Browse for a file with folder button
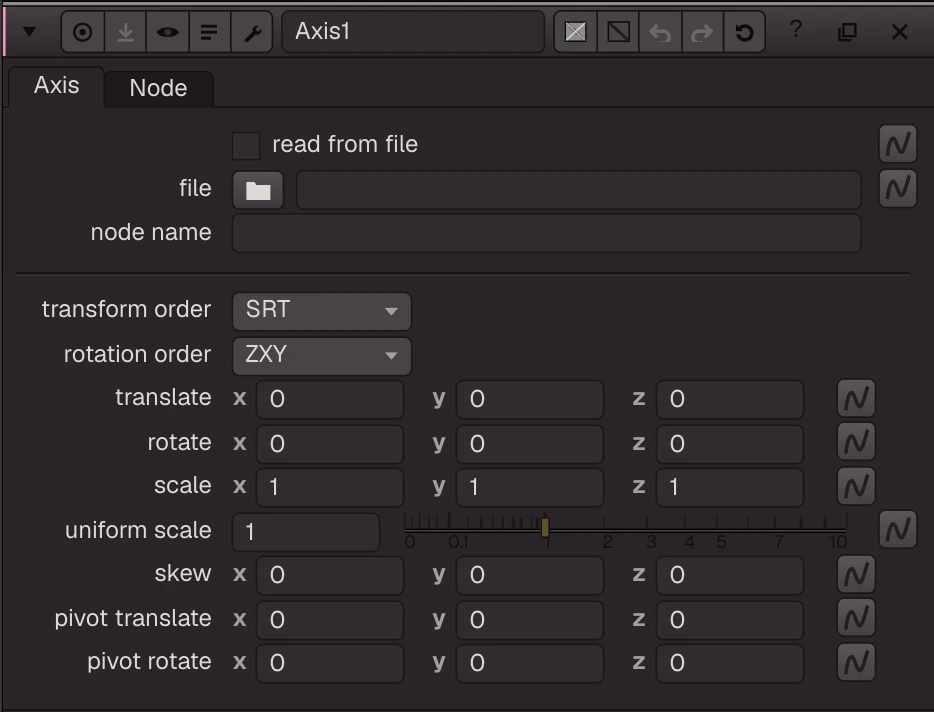This screenshot has width=934, height=712. tap(258, 190)
